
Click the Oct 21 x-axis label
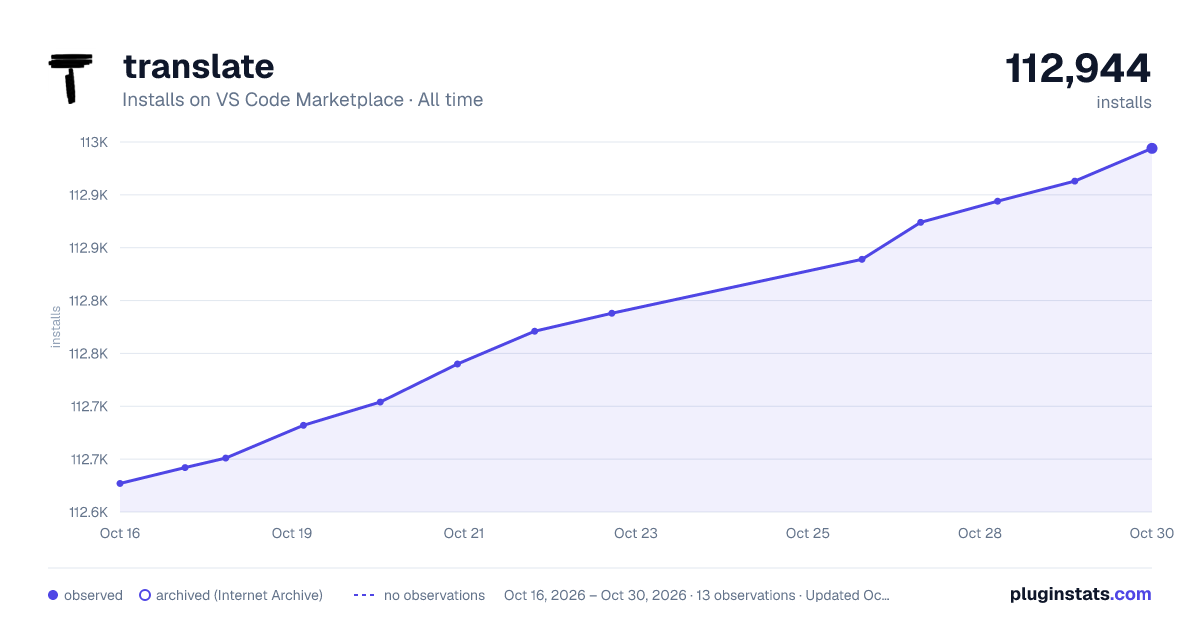coord(464,533)
